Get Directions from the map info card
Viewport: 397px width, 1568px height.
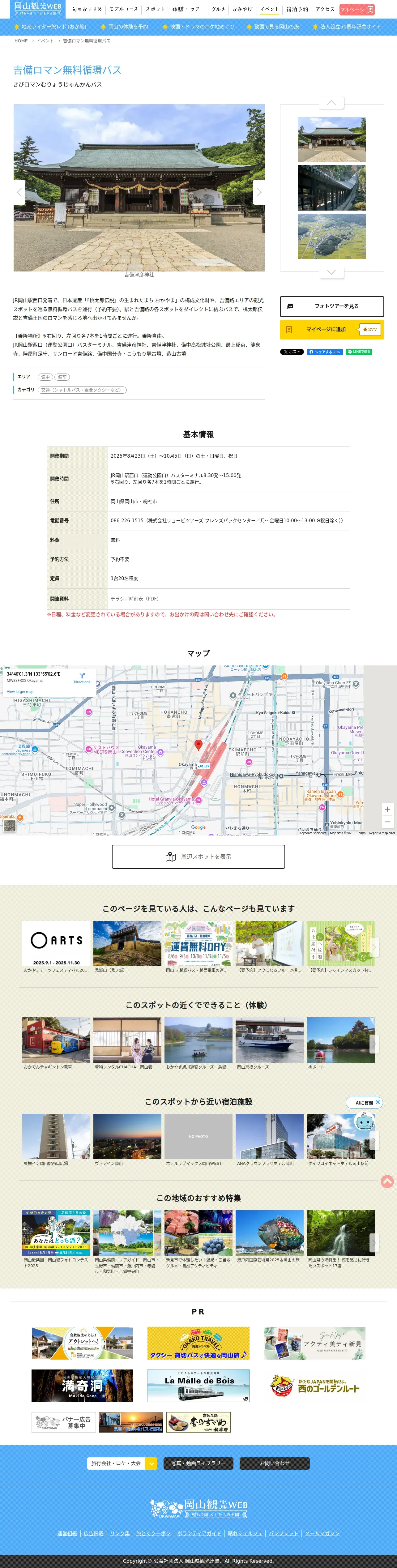82,678
